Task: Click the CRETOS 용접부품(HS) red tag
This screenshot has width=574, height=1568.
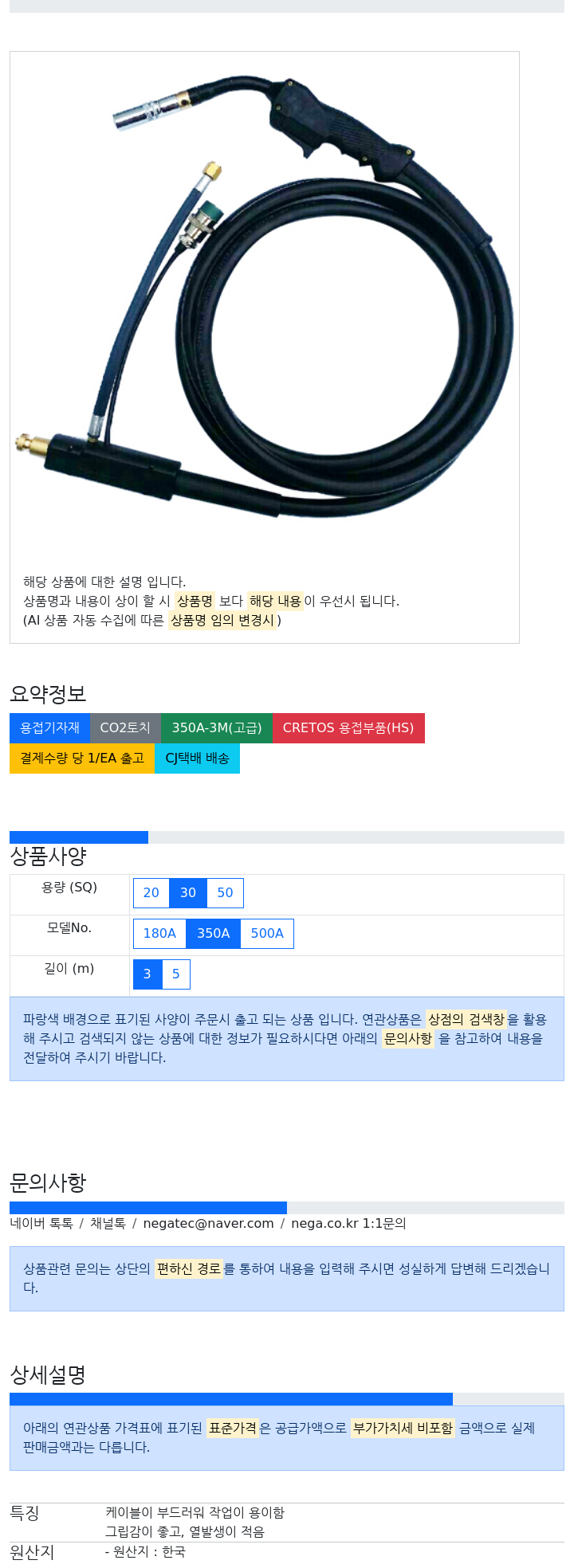Action: [348, 728]
